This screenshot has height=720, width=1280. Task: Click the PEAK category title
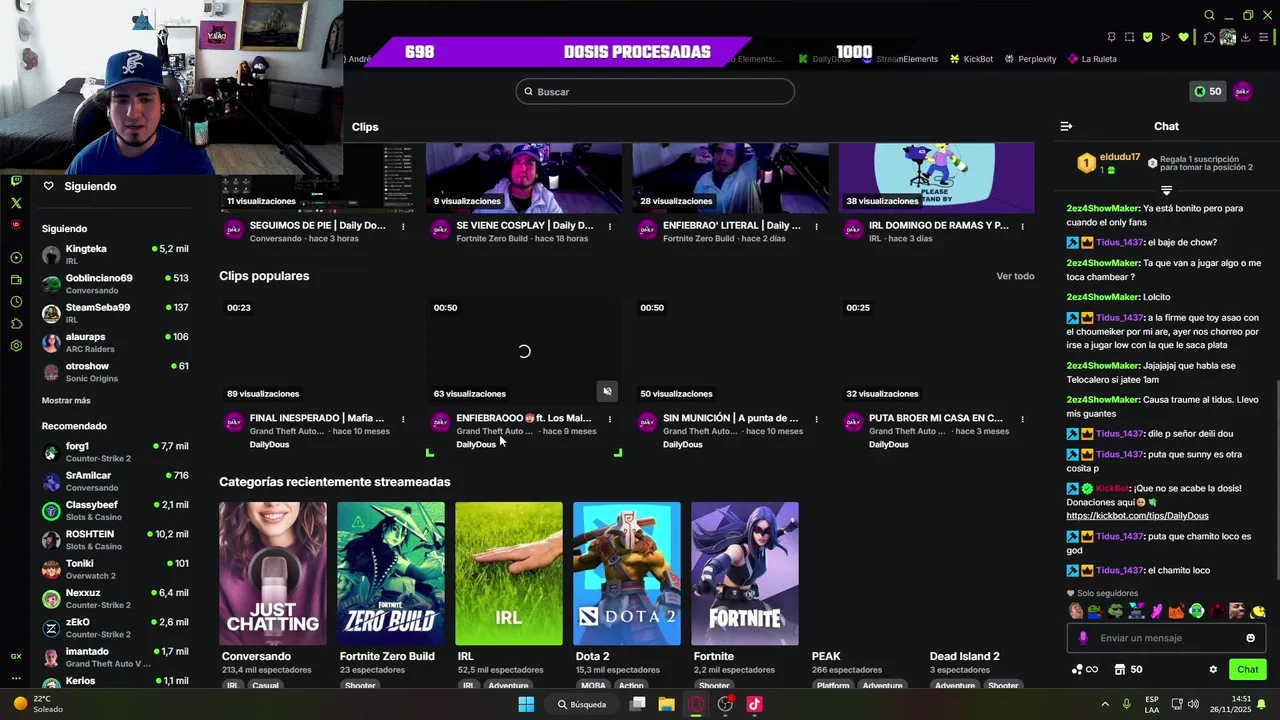coord(826,657)
